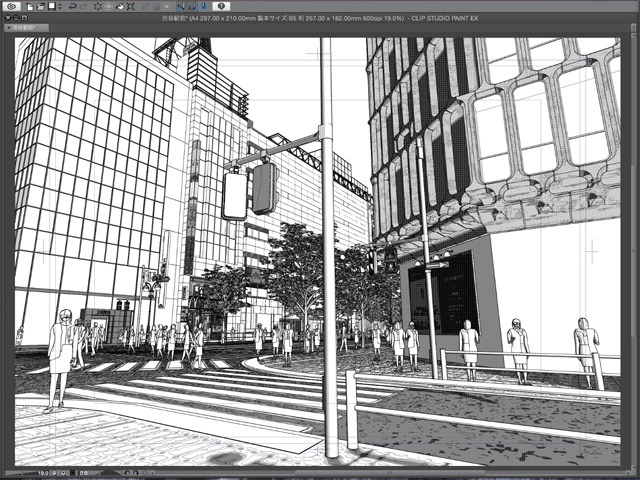Click the reset rotation icon
640x480 pixels.
coord(145,473)
